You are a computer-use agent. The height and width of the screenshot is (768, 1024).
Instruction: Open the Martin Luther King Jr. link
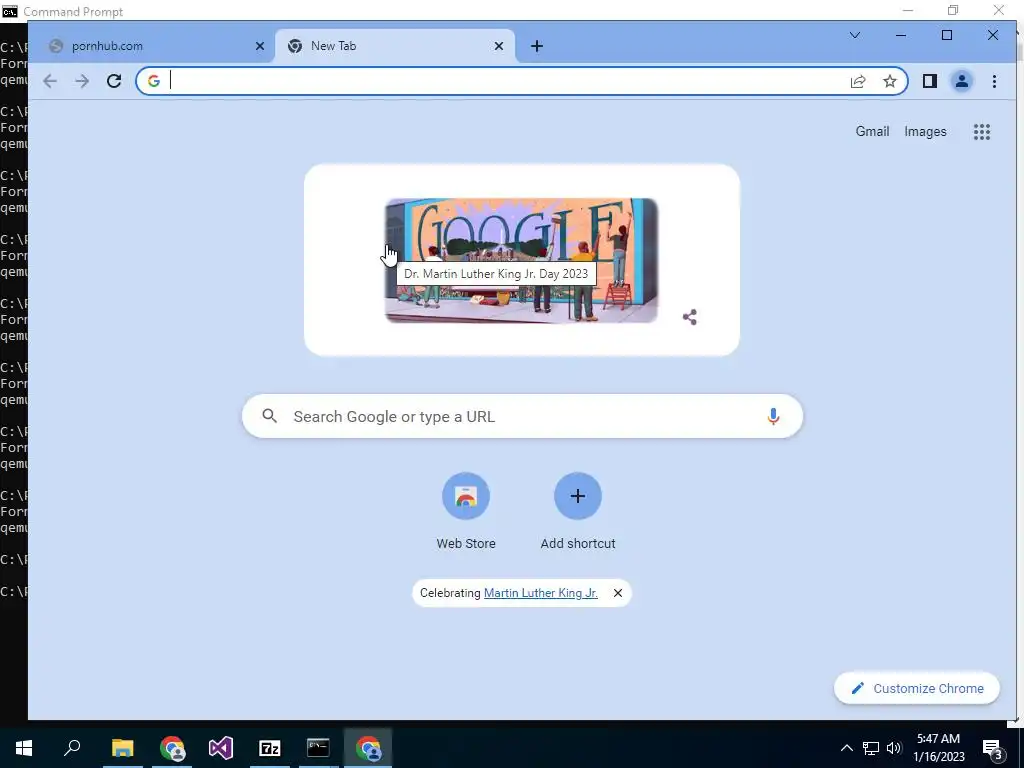(541, 593)
